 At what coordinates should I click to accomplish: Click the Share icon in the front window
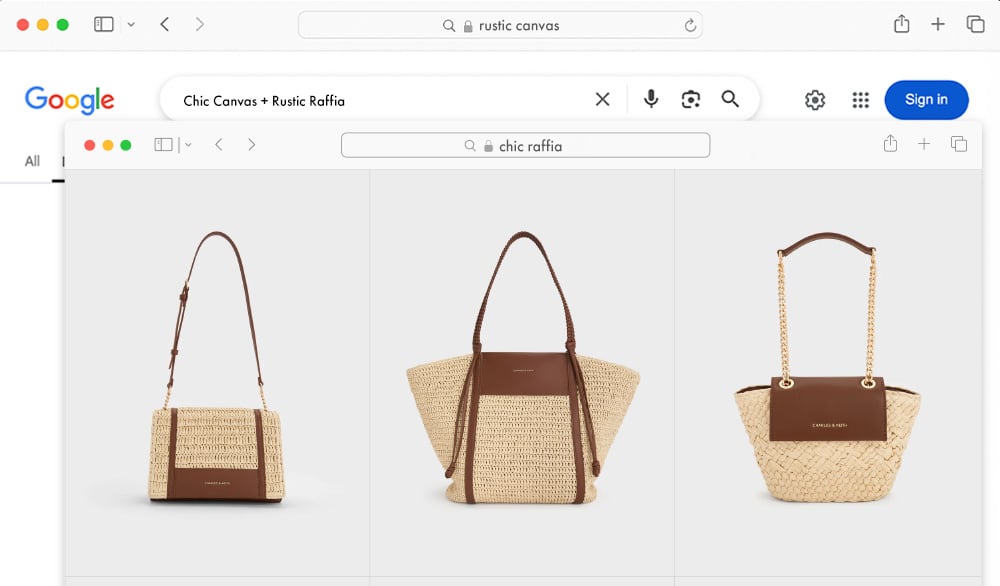point(889,144)
